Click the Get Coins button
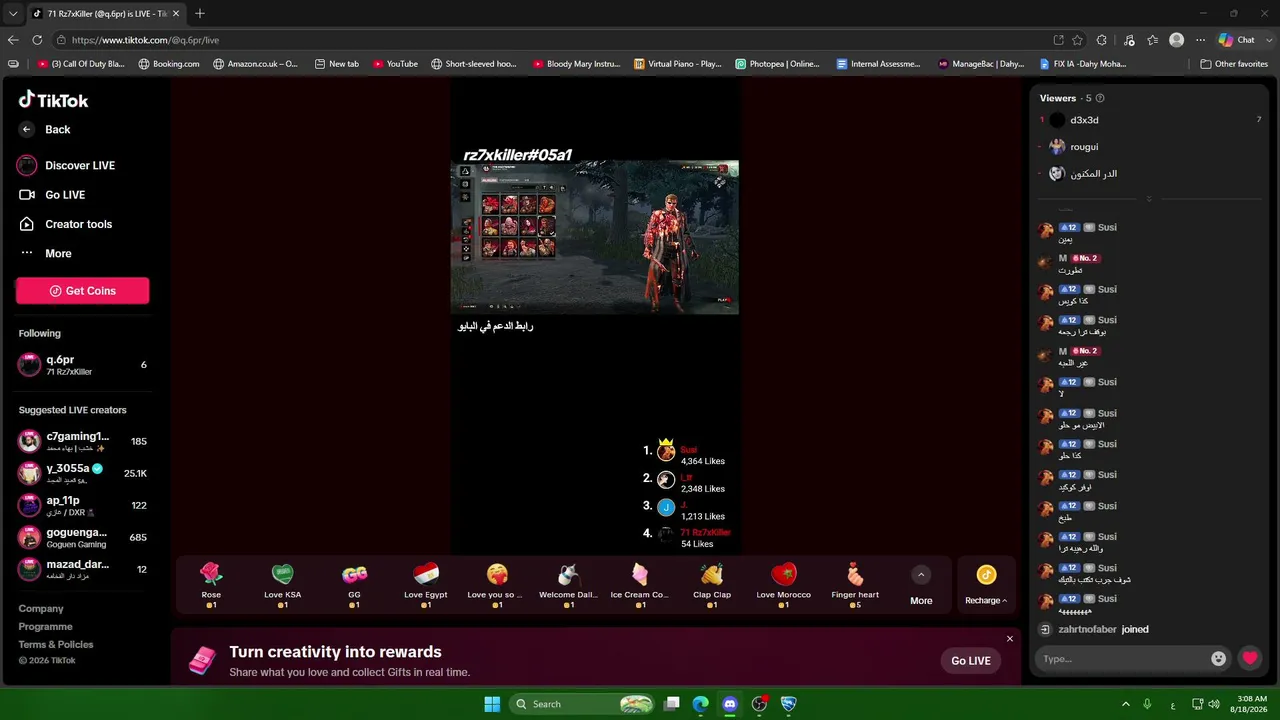 pos(82,291)
